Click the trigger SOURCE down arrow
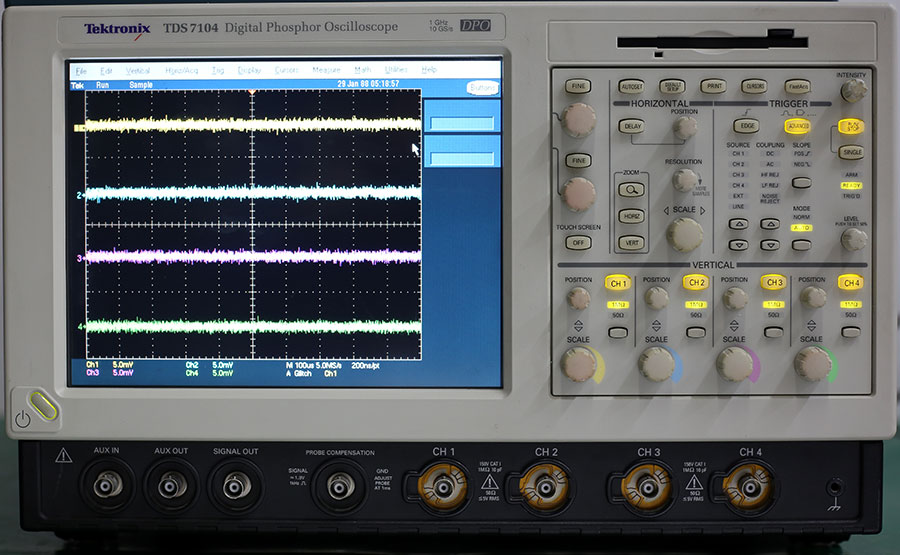The height and width of the screenshot is (555, 900). [738, 245]
